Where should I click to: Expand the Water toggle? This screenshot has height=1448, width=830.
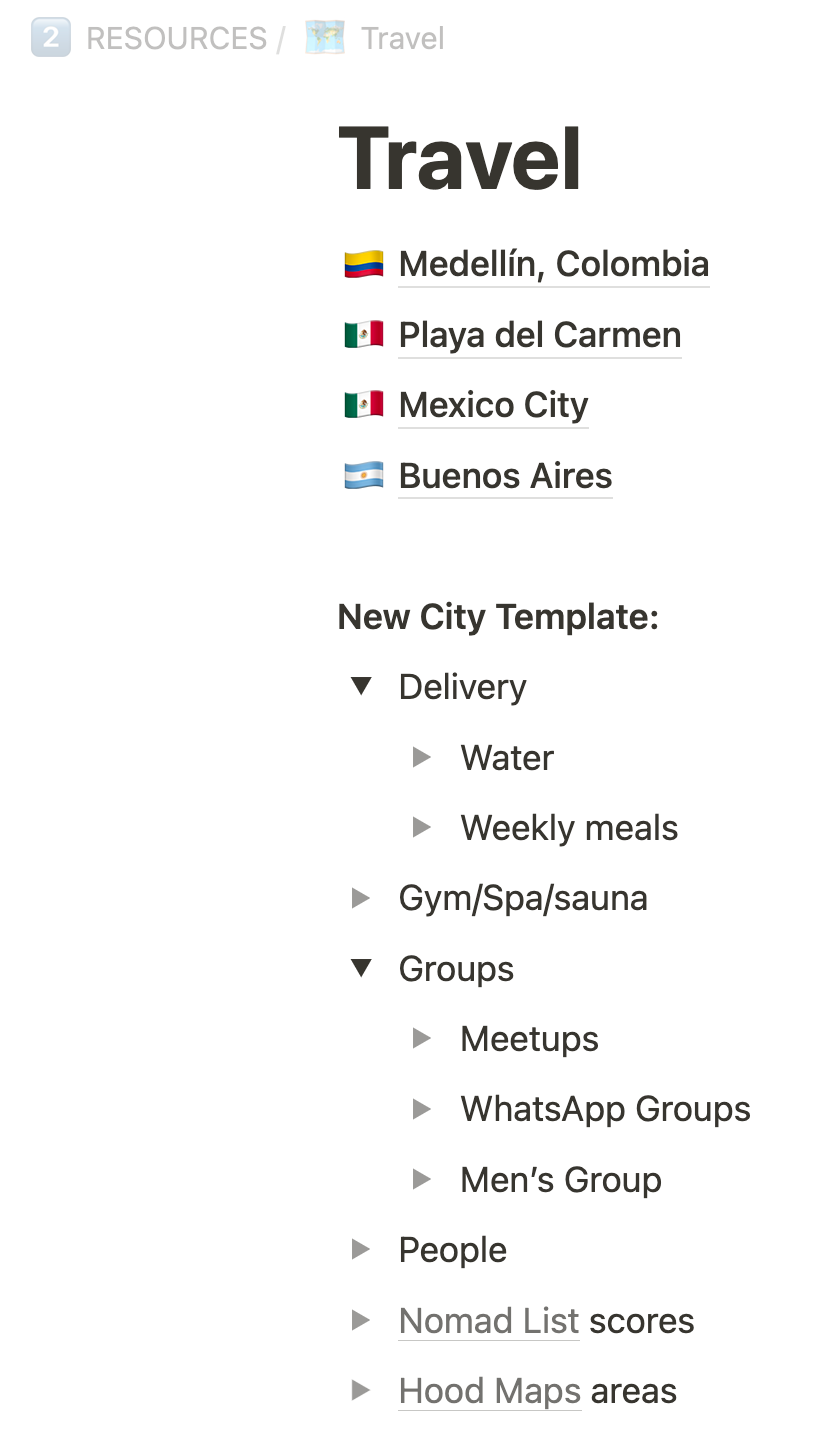(x=422, y=757)
